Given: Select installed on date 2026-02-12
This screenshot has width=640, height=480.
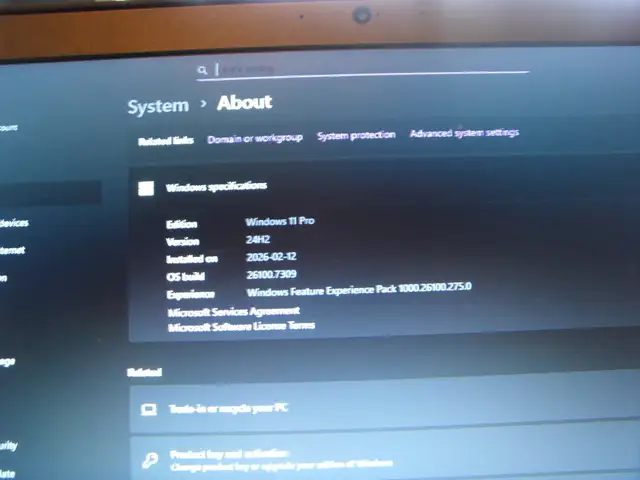Looking at the screenshot, I should (x=271, y=257).
